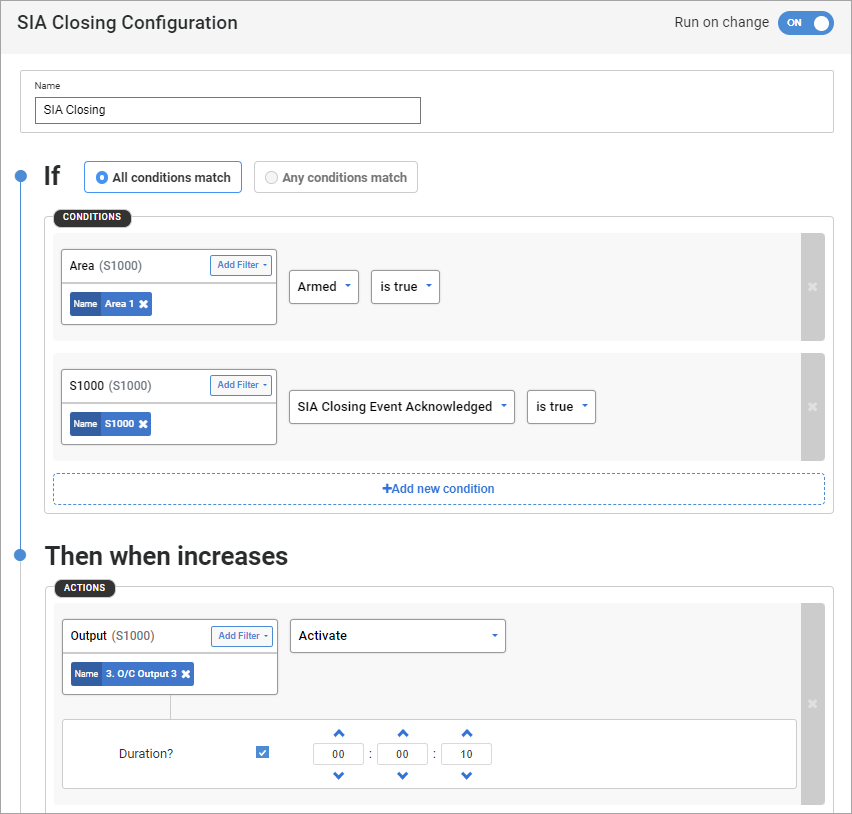Remove the Area 1 name filter tag
Image resolution: width=852 pixels, height=814 pixels.
143,304
